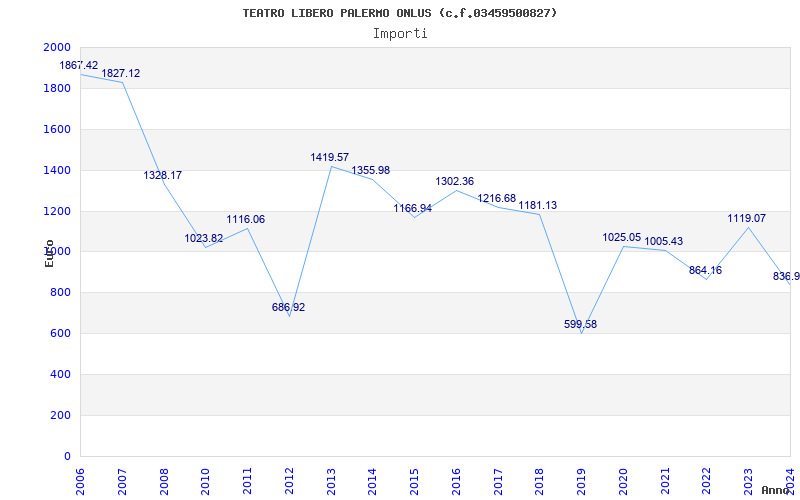Screen dimensions: 800x500
Task: Select the 1827.12 data label
Action: [120, 73]
